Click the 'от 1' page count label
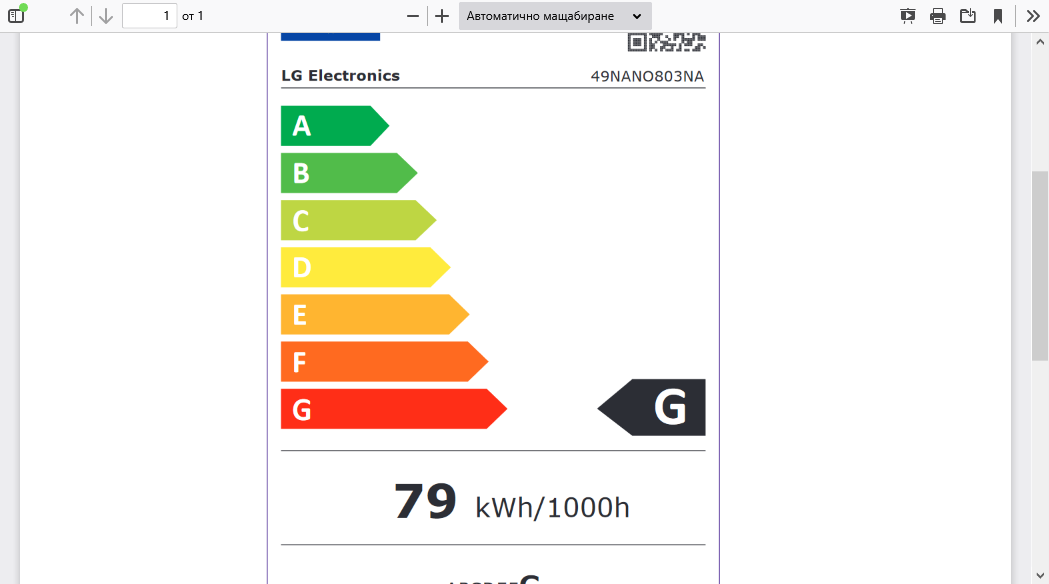Screen dimensions: 1049x584 coord(193,16)
